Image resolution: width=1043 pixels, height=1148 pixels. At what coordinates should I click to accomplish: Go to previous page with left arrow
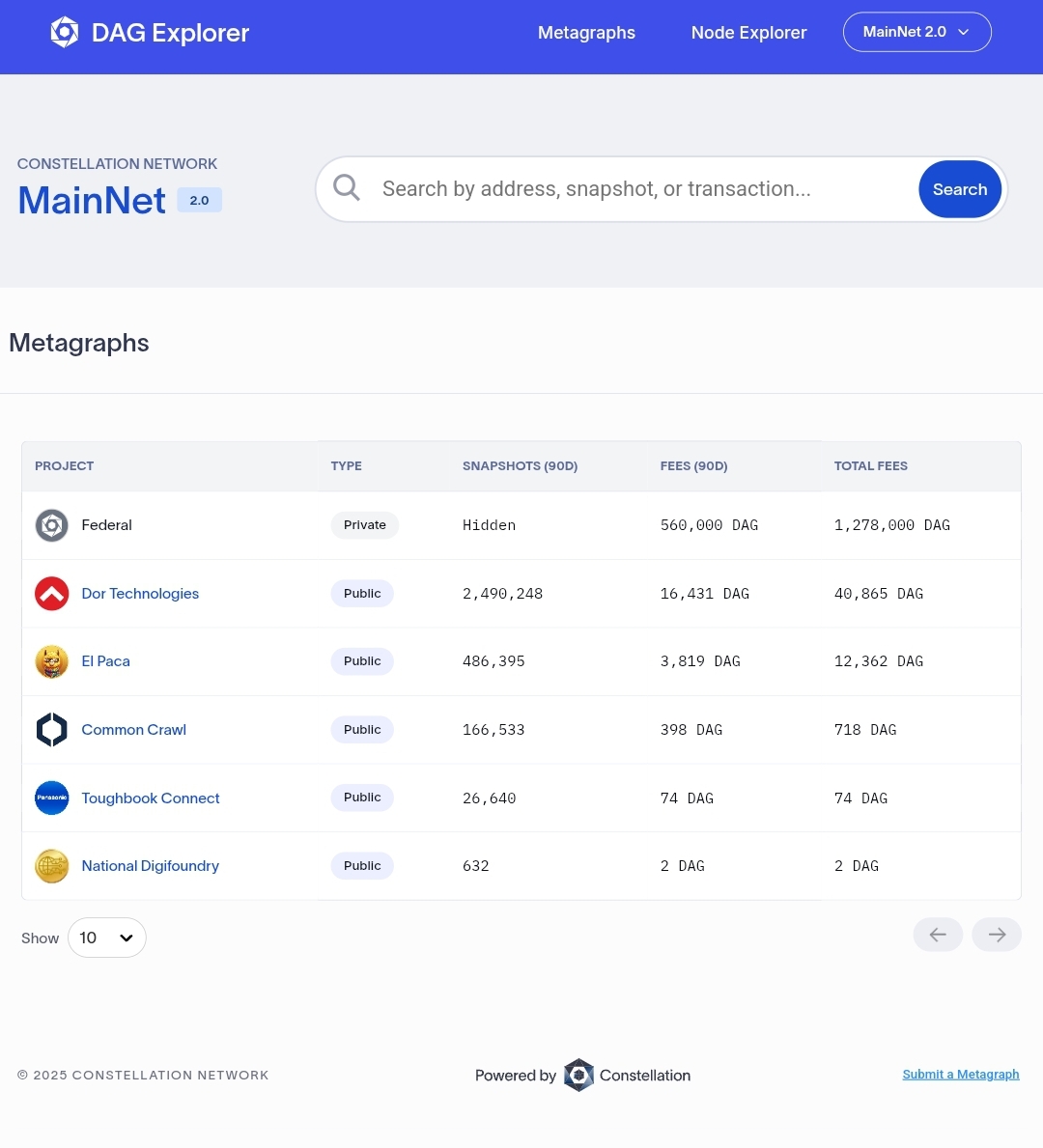tap(938, 935)
